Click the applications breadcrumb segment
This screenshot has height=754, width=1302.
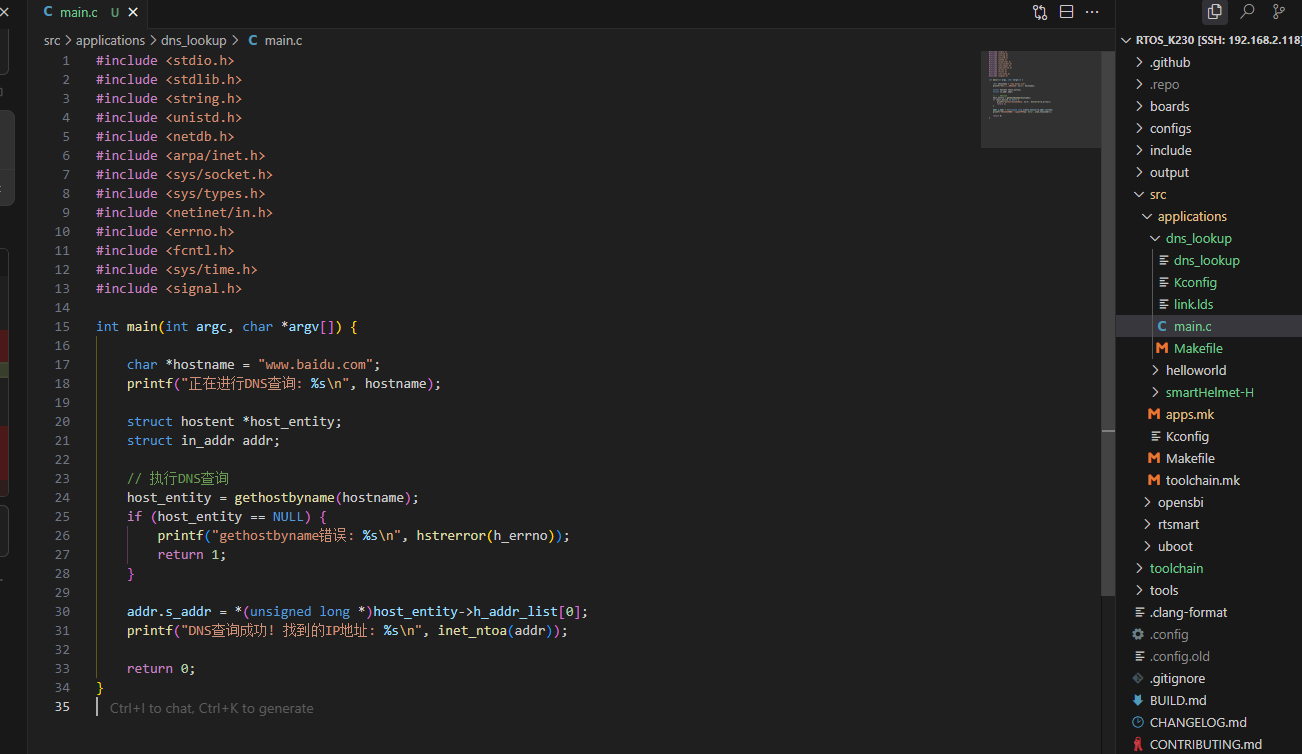(x=110, y=40)
